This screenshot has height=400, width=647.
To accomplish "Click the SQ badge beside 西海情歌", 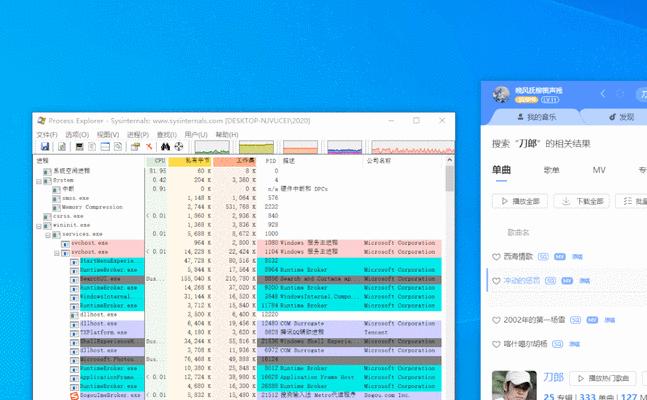I will (x=543, y=257).
